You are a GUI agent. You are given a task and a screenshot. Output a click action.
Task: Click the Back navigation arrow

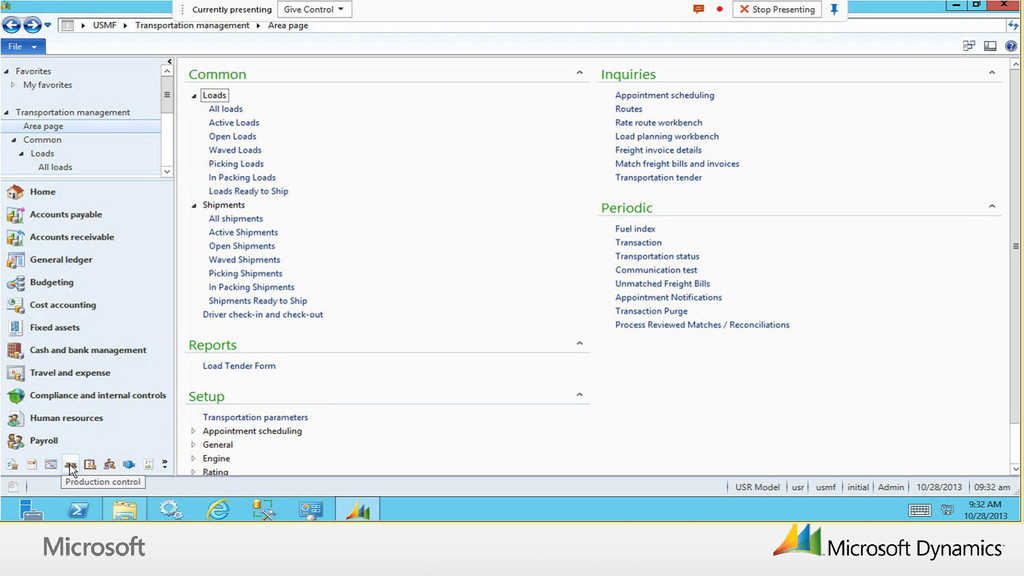click(x=11, y=25)
